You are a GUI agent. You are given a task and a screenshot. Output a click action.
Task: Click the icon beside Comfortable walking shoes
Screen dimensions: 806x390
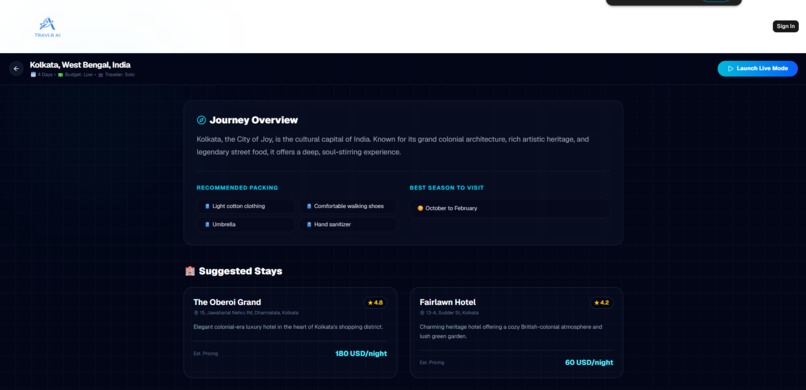pos(309,206)
